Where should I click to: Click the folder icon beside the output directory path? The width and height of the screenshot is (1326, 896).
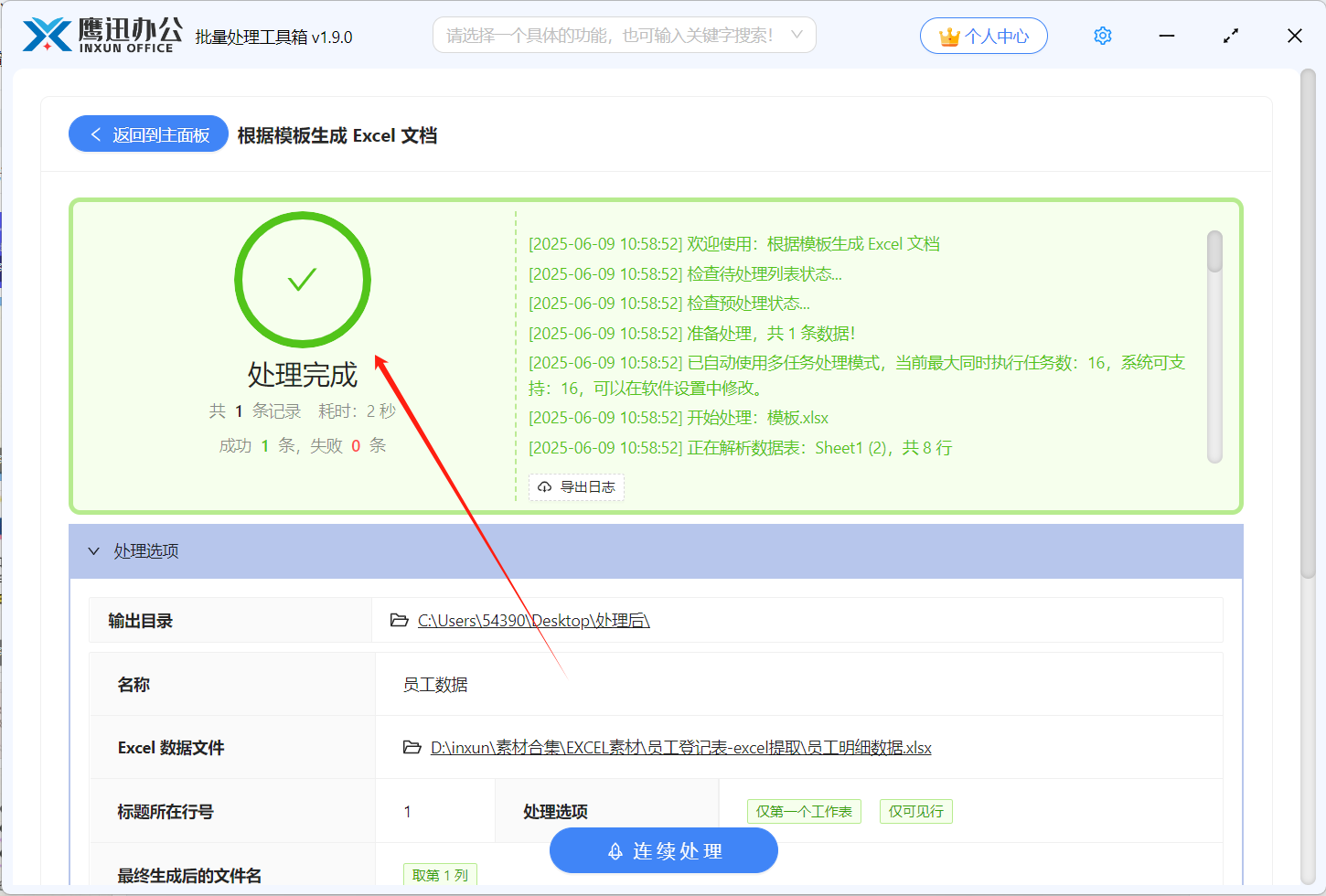pos(399,621)
